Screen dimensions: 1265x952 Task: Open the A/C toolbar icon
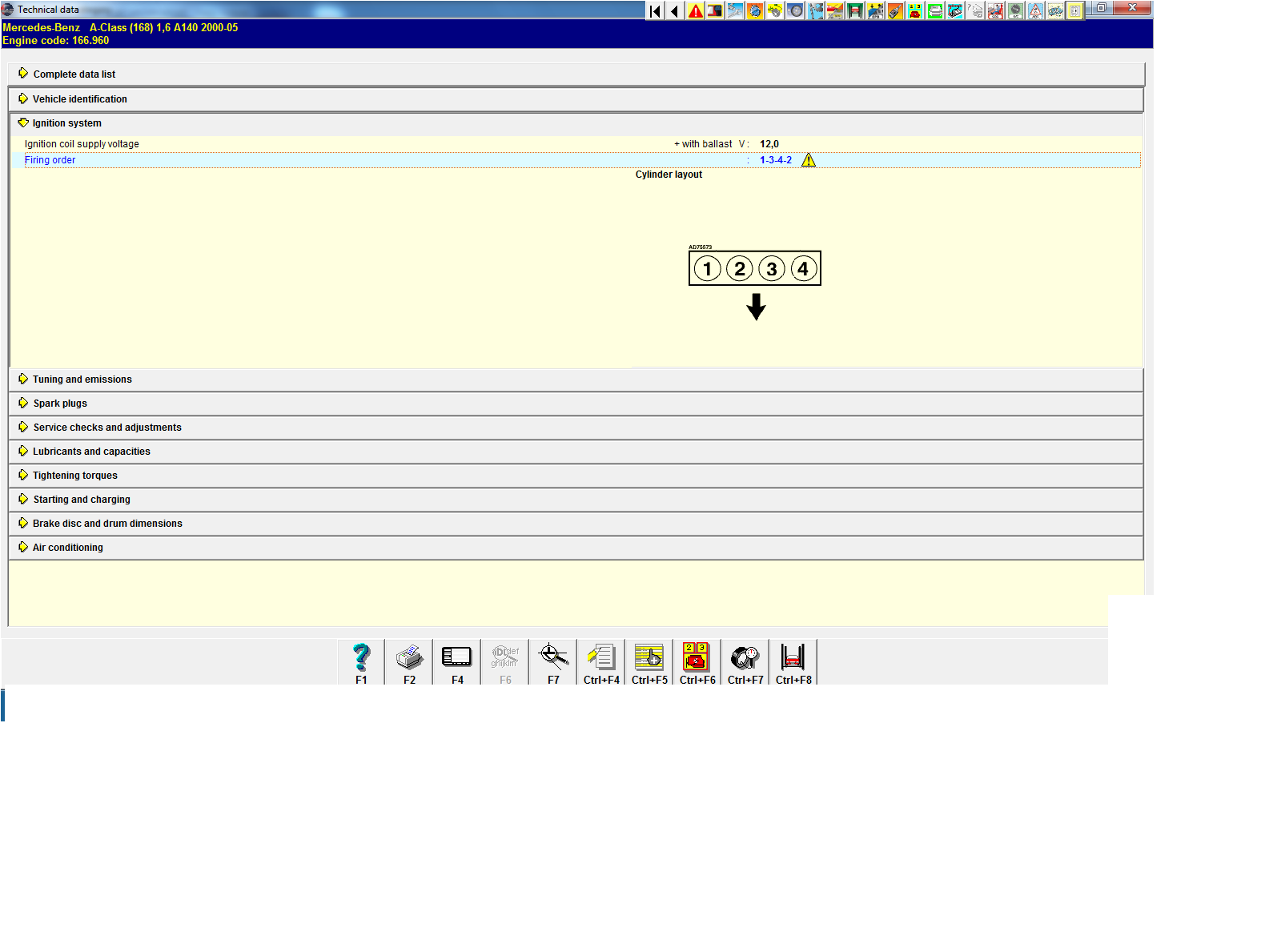point(1015,10)
